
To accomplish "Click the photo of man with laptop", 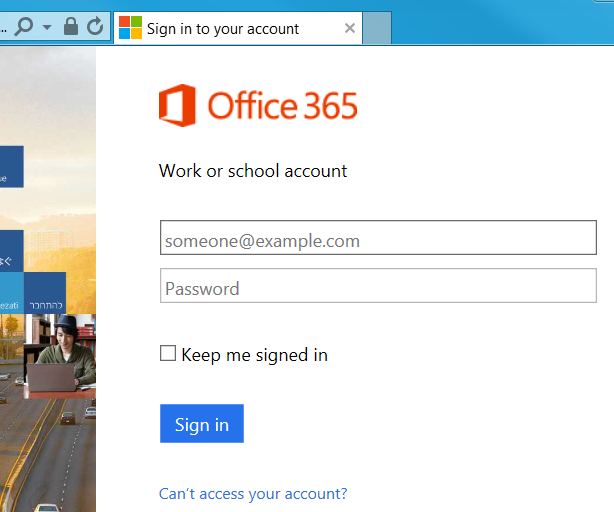I will (x=60, y=356).
